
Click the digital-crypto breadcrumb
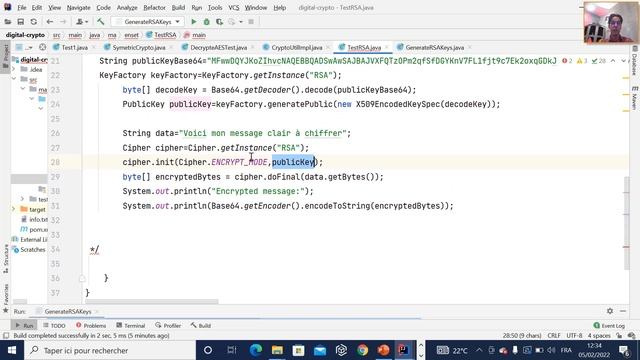click(x=25, y=35)
